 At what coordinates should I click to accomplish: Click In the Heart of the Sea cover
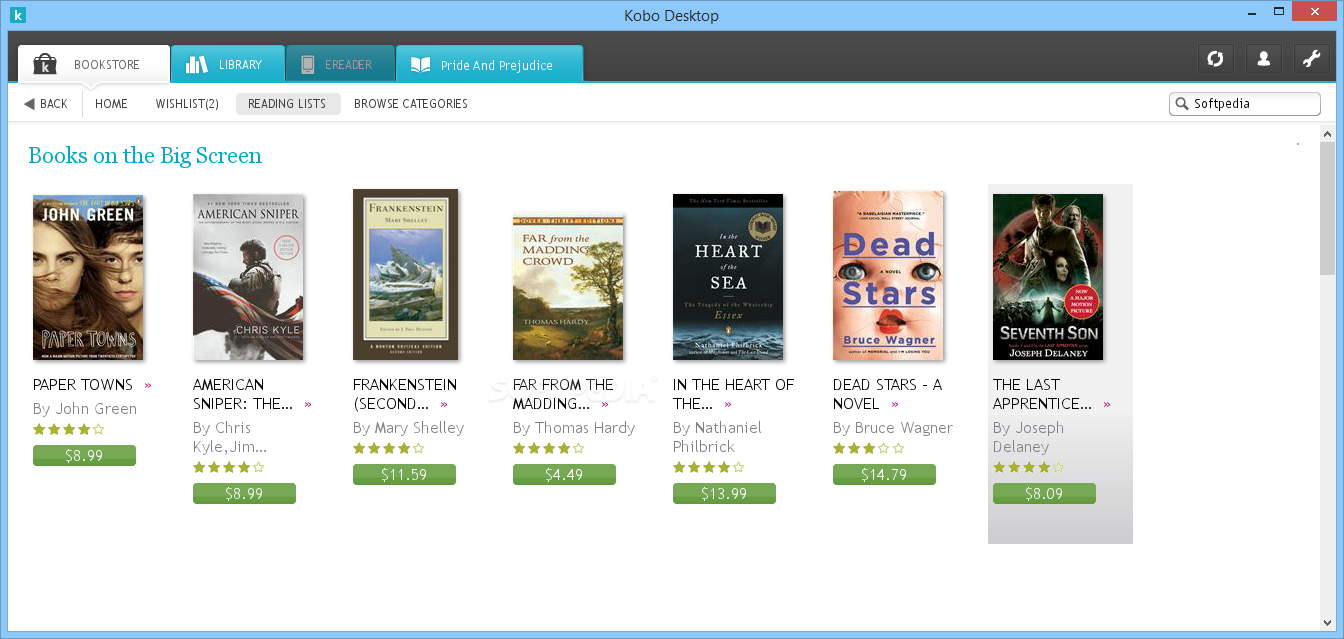728,277
